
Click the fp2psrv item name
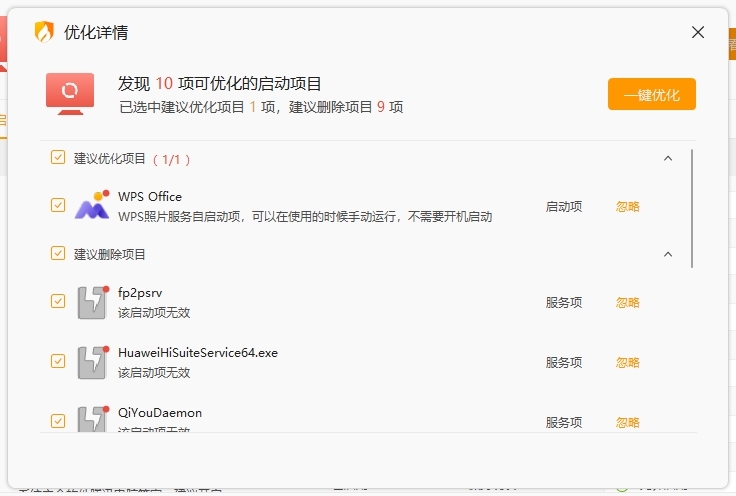pyautogui.click(x=140, y=293)
